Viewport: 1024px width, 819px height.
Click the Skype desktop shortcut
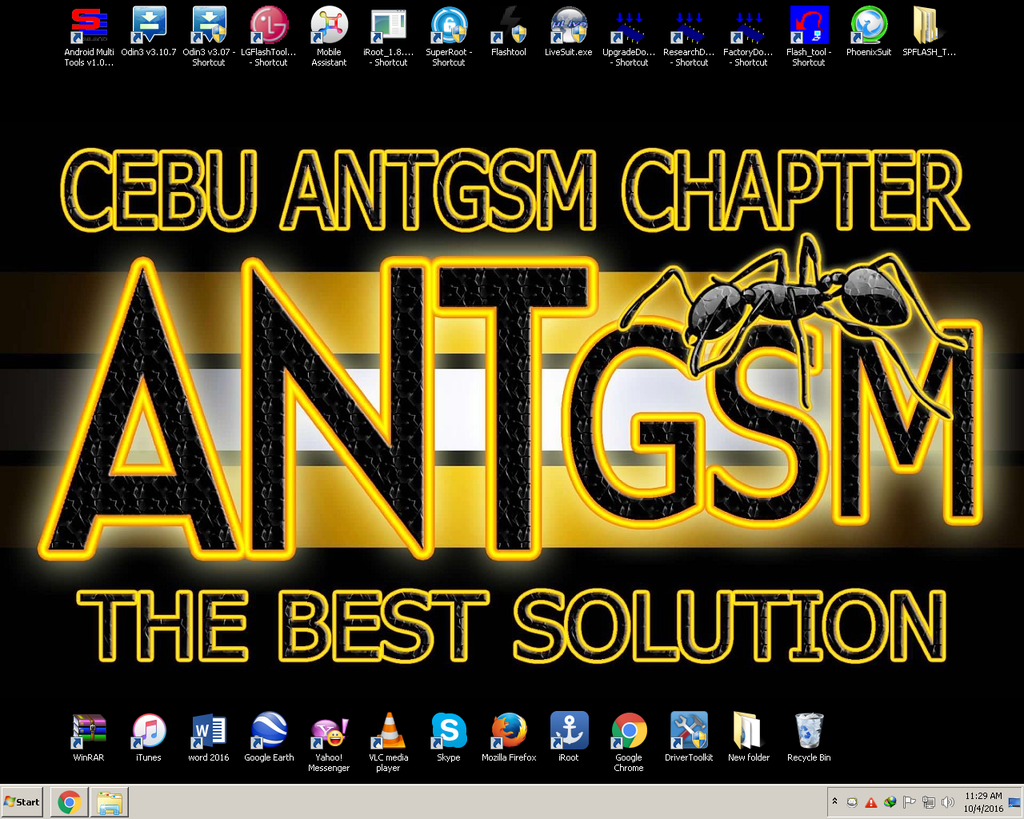click(448, 732)
